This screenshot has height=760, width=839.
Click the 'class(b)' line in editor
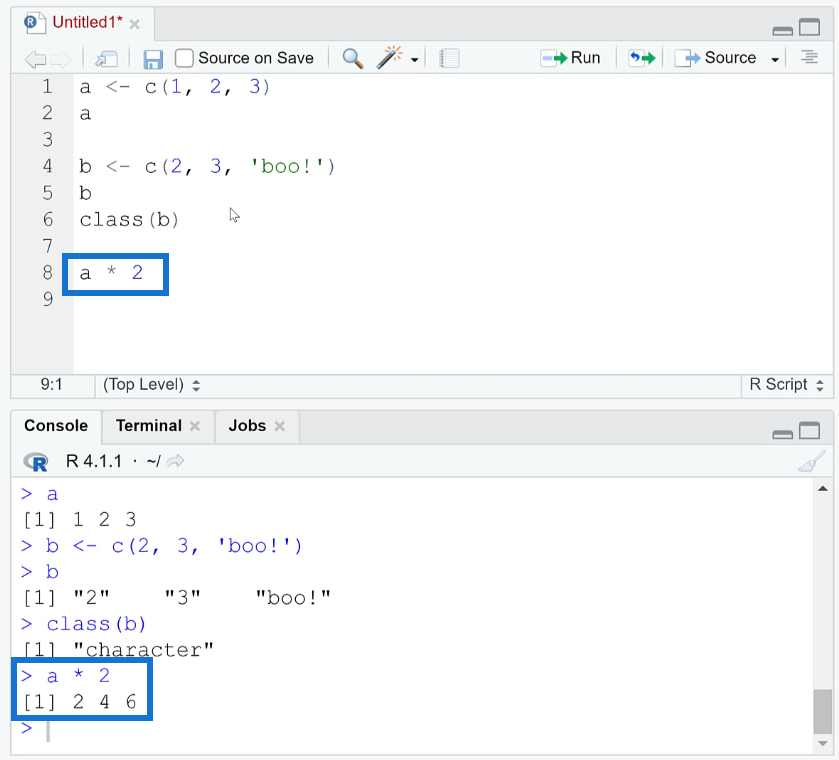tap(129, 220)
